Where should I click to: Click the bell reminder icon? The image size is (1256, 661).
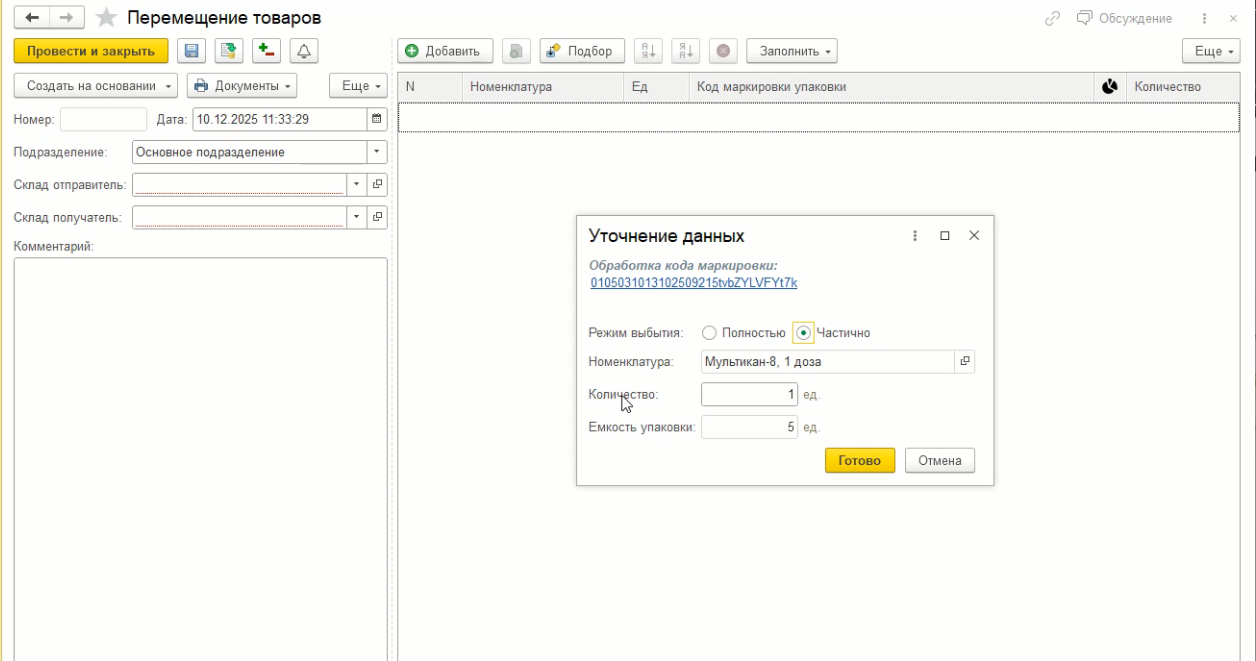pos(303,51)
